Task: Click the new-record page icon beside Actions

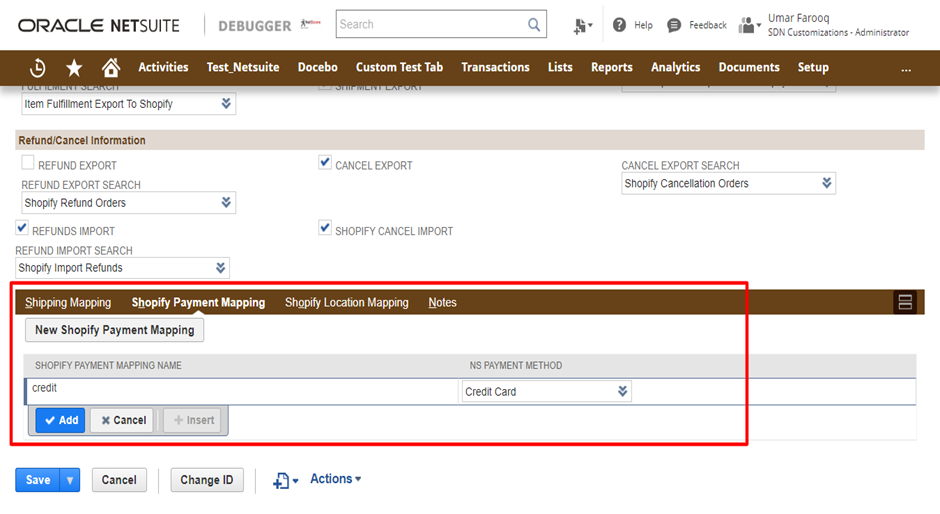Action: pos(285,480)
